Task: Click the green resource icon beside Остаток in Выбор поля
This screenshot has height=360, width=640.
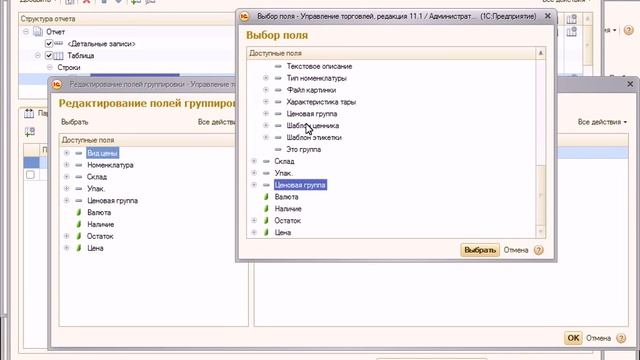Action: 267,220
